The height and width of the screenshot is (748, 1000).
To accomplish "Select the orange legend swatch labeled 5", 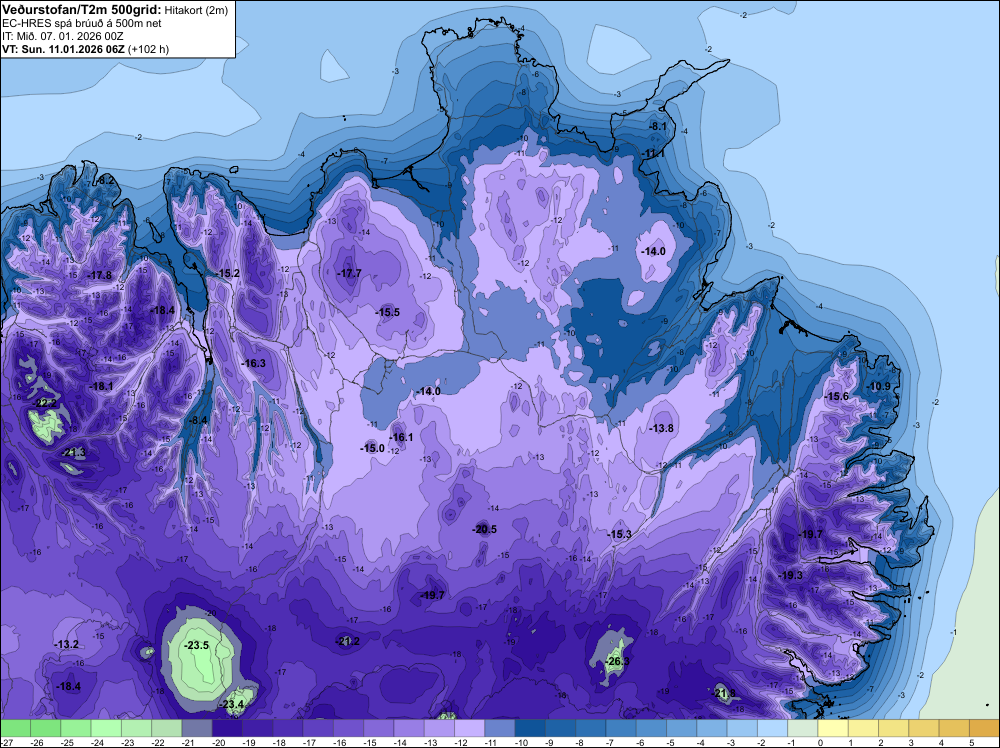I will click(x=985, y=728).
